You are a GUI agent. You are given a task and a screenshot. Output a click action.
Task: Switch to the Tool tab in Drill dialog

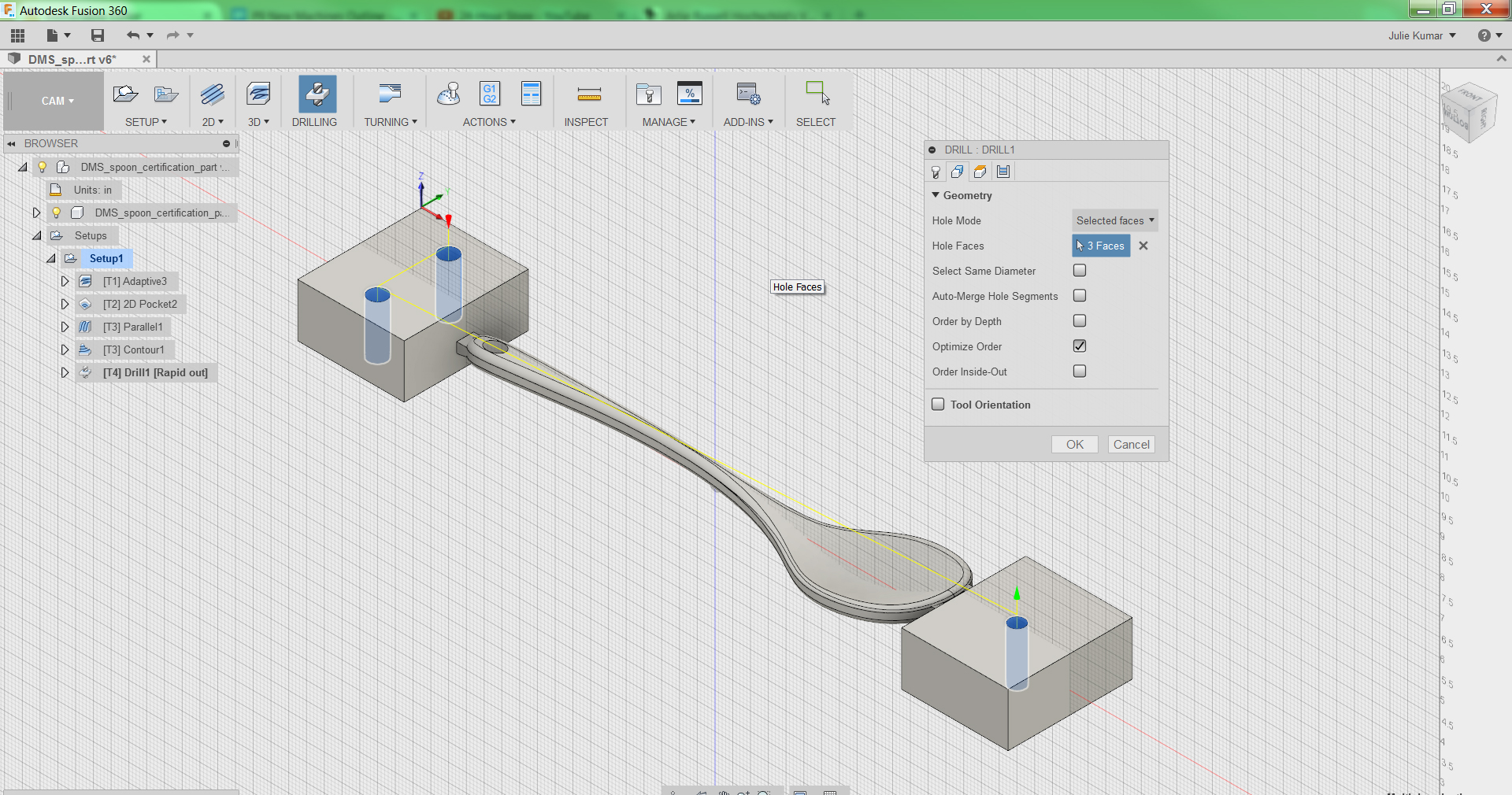coord(936,172)
